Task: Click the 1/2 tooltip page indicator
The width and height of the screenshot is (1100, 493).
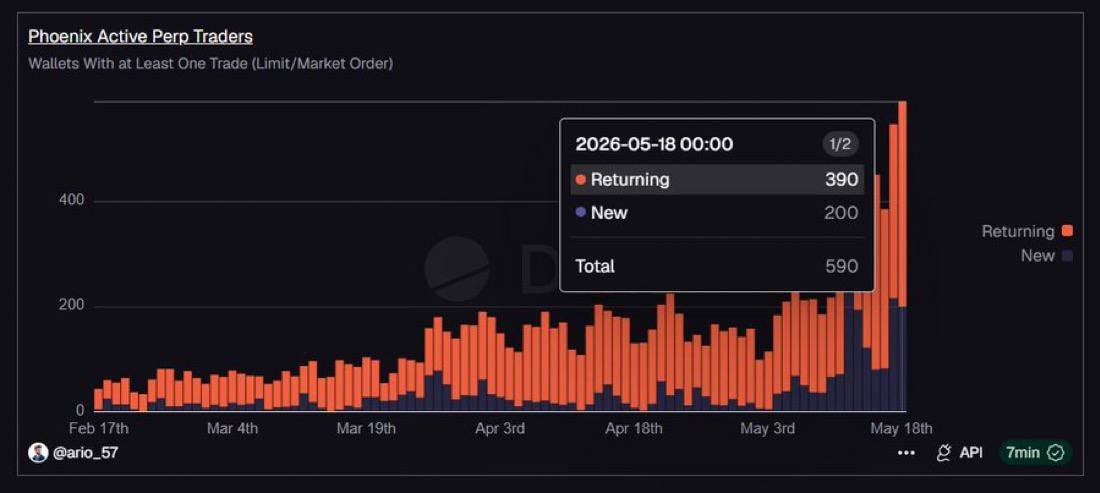Action: click(x=840, y=144)
